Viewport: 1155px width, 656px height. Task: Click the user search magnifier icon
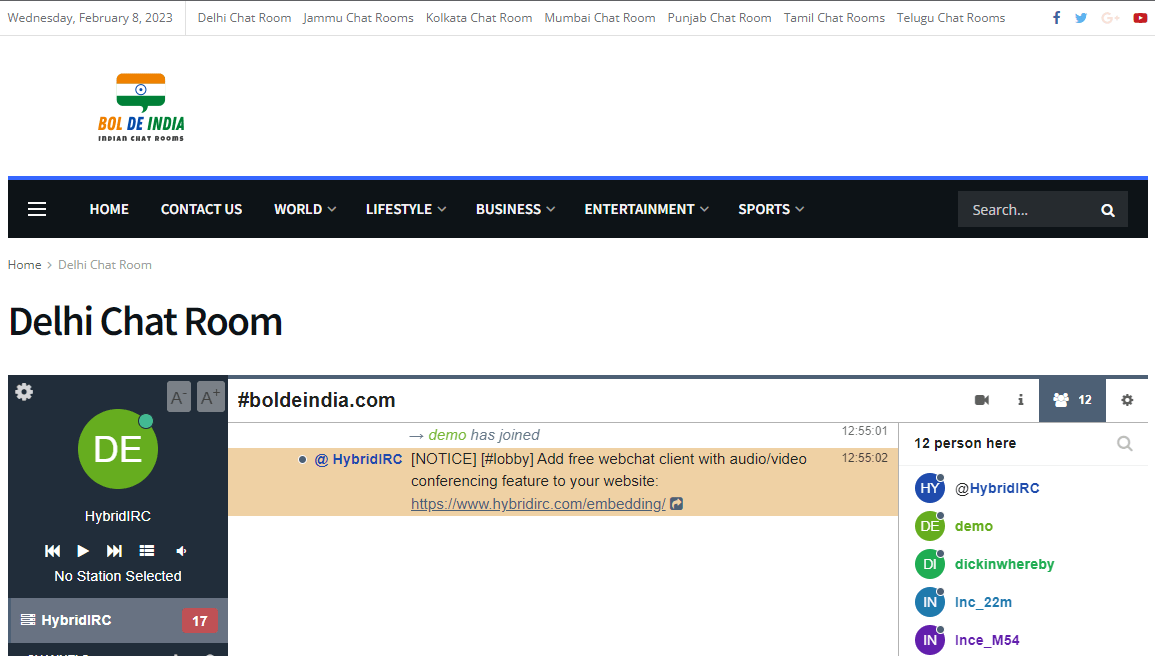[x=1124, y=443]
